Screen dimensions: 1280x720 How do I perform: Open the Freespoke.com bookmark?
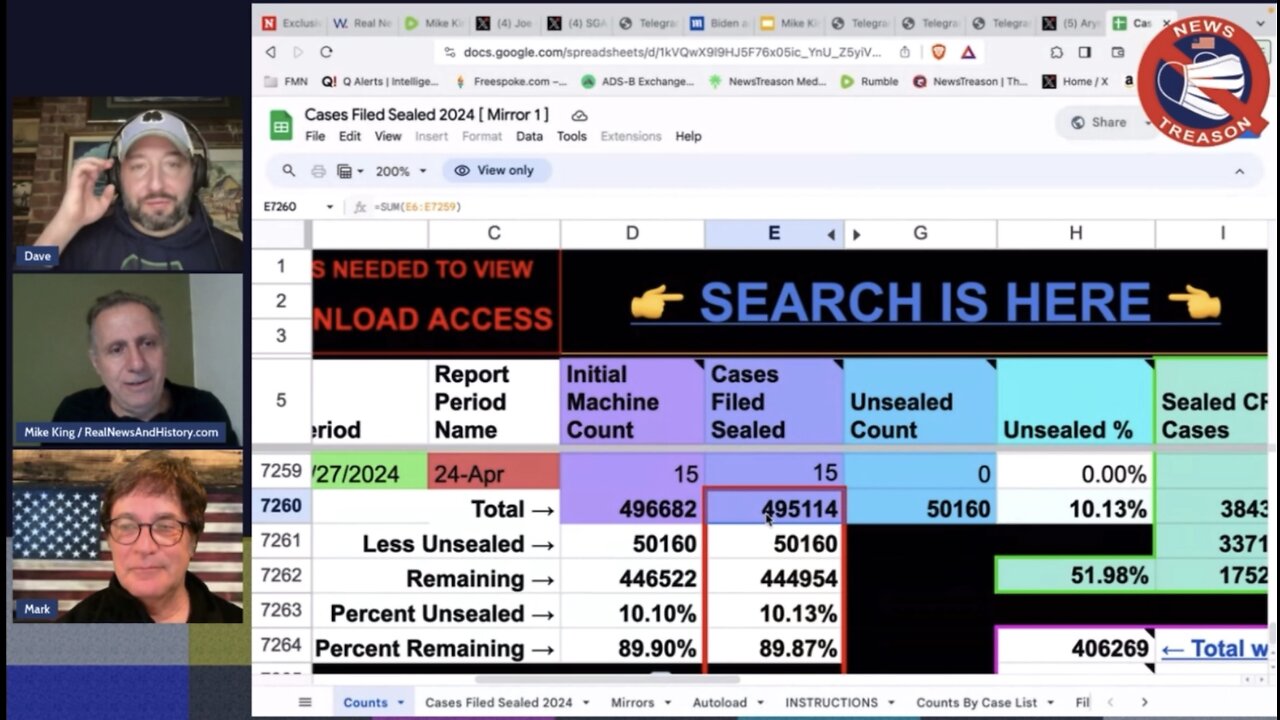(x=511, y=82)
